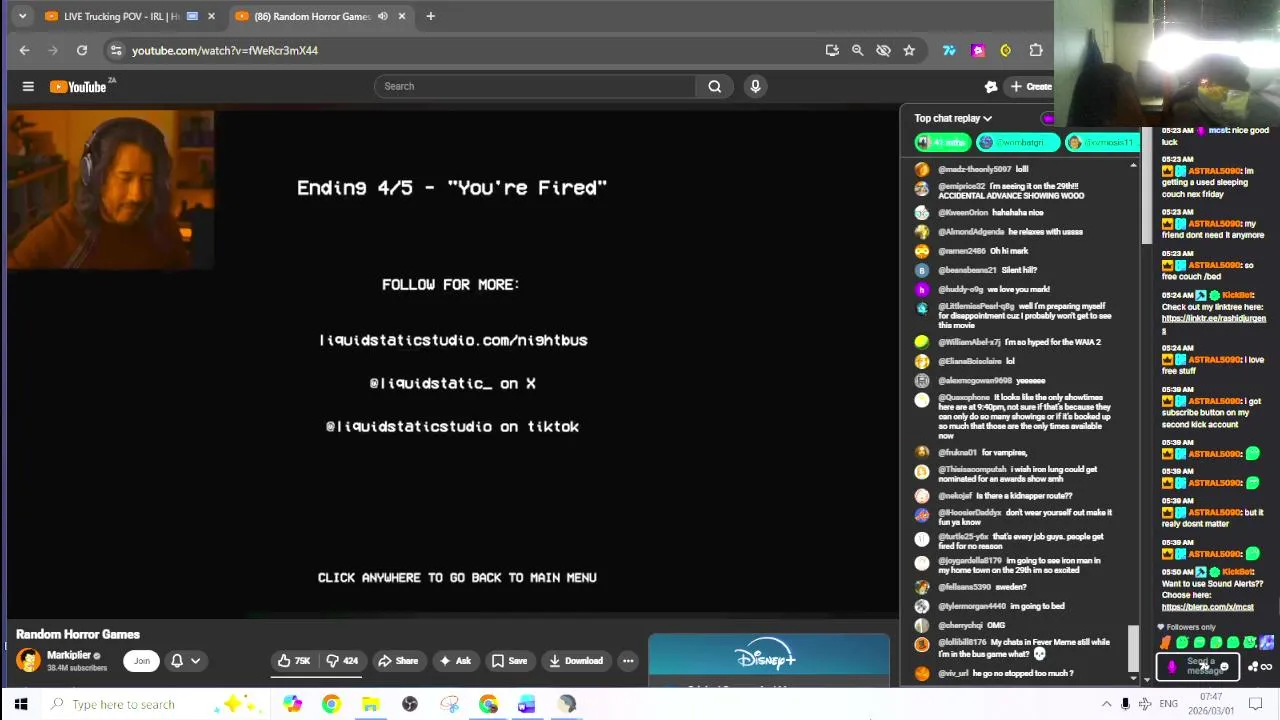Click the Random Horror Games video title
The height and width of the screenshot is (720, 1280).
click(78, 634)
